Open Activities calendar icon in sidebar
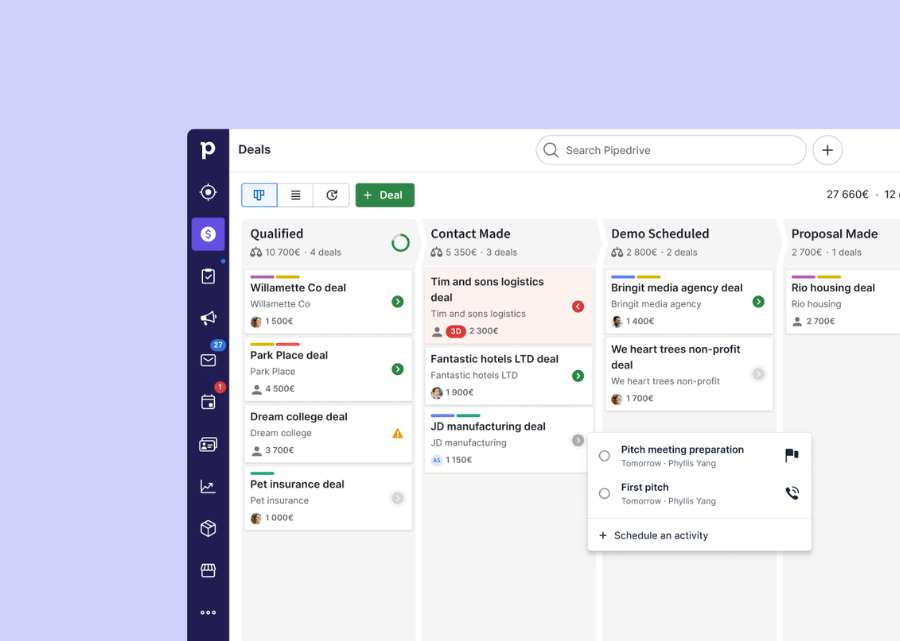900x641 pixels. 208,402
